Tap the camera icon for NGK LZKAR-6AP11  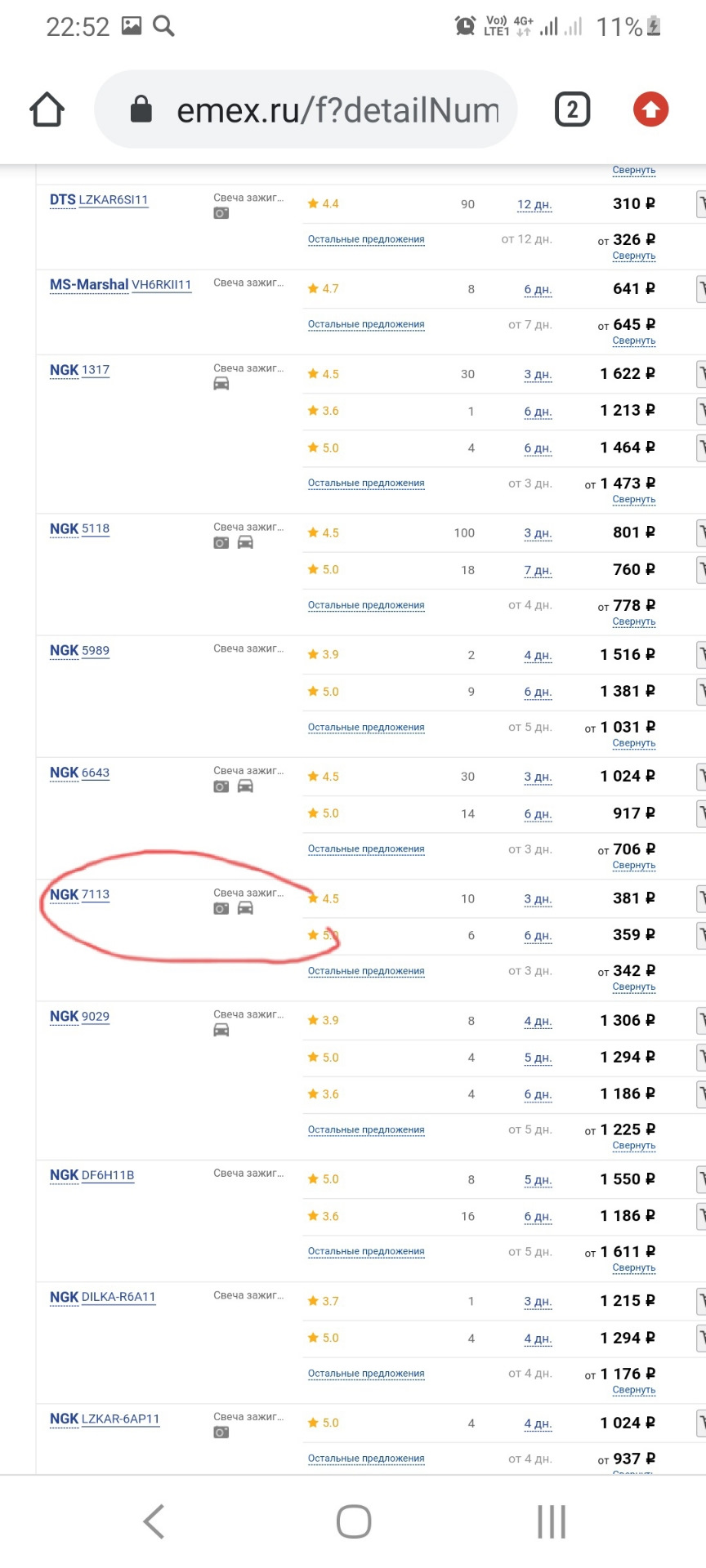(221, 1432)
